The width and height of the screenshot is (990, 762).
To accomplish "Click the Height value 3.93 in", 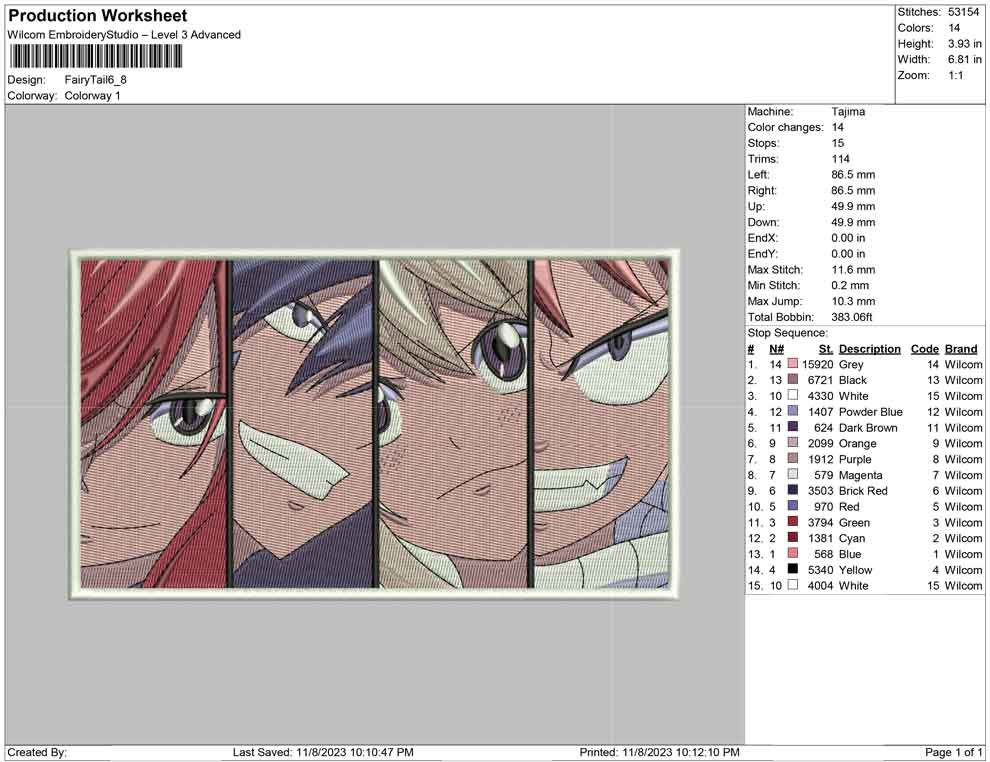I will [964, 44].
